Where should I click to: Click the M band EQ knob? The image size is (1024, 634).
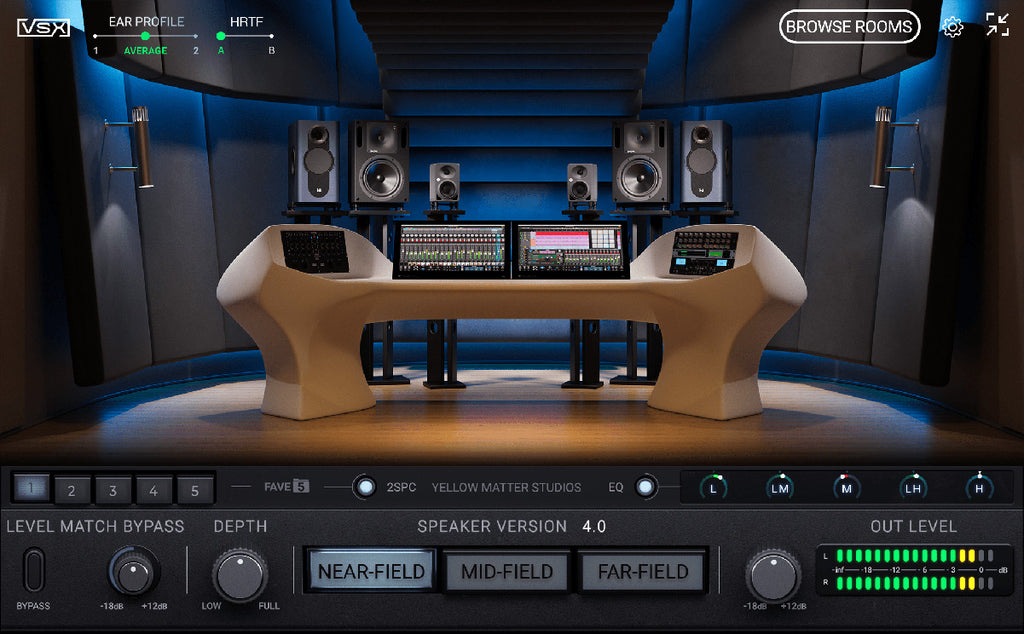pos(846,488)
